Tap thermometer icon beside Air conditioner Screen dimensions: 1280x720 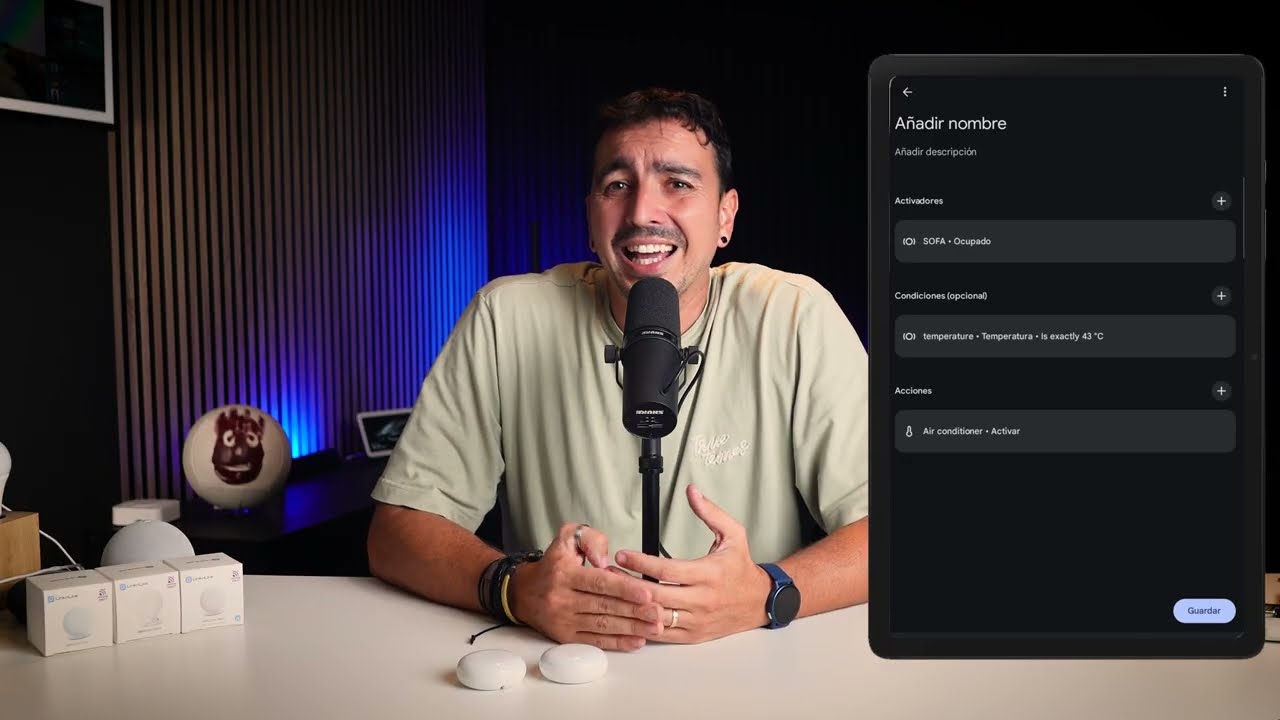909,431
